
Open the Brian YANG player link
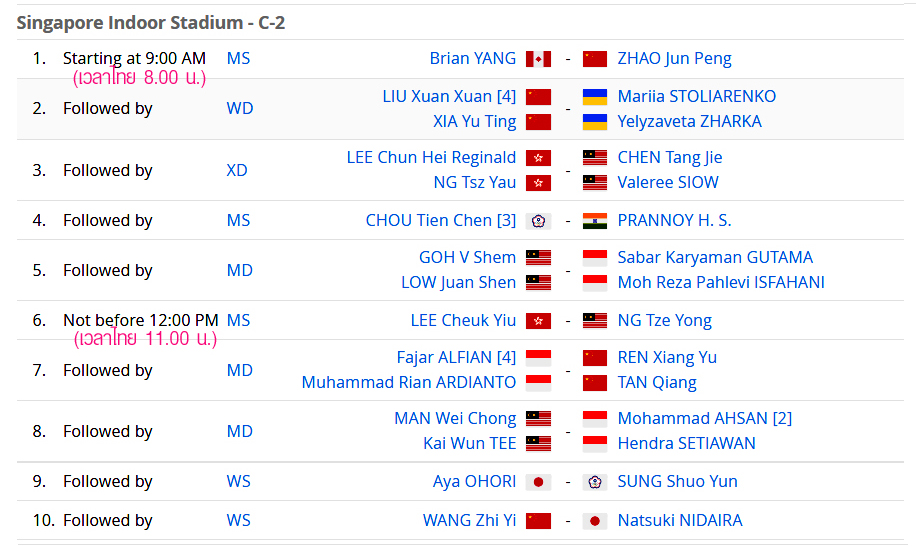pos(473,58)
